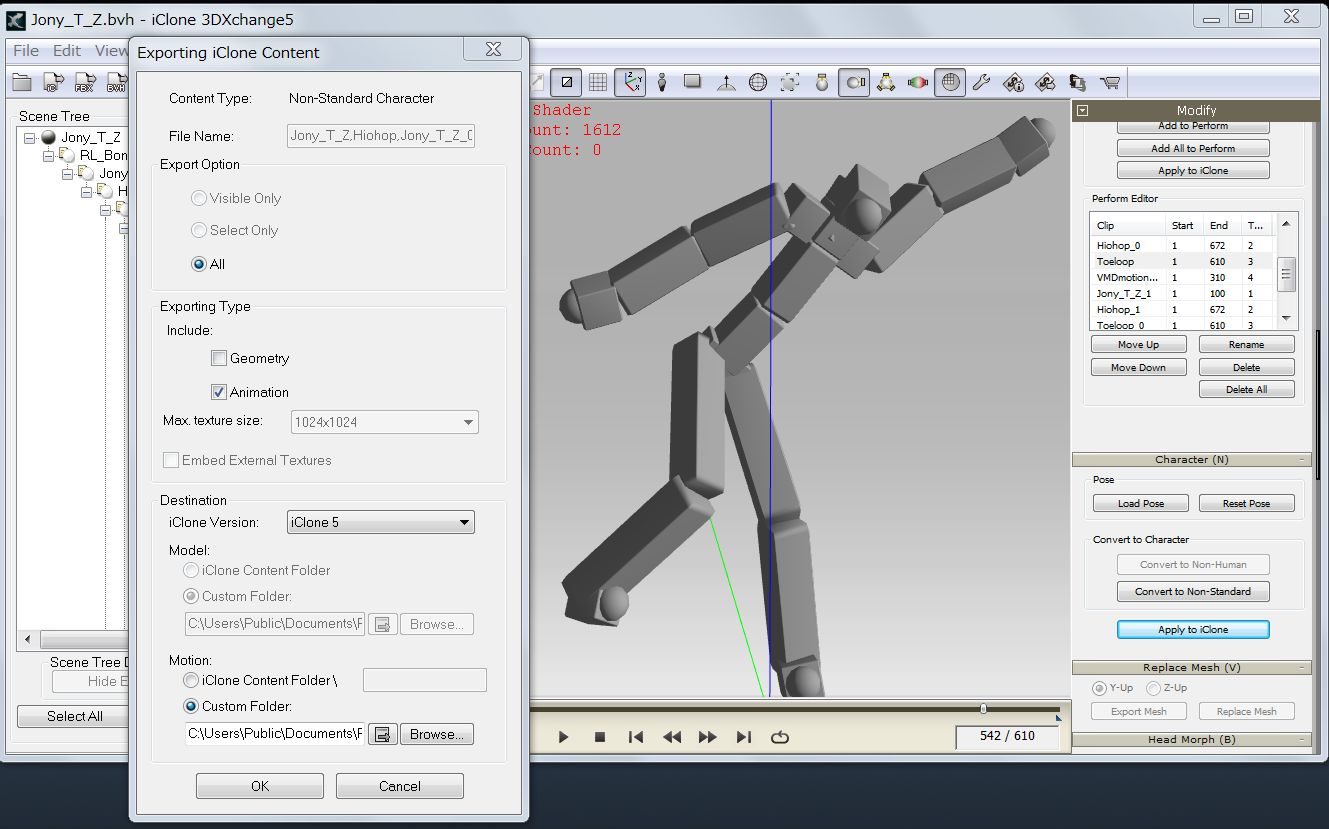Toggle the highlighted gridded sphere icon

[x=950, y=82]
